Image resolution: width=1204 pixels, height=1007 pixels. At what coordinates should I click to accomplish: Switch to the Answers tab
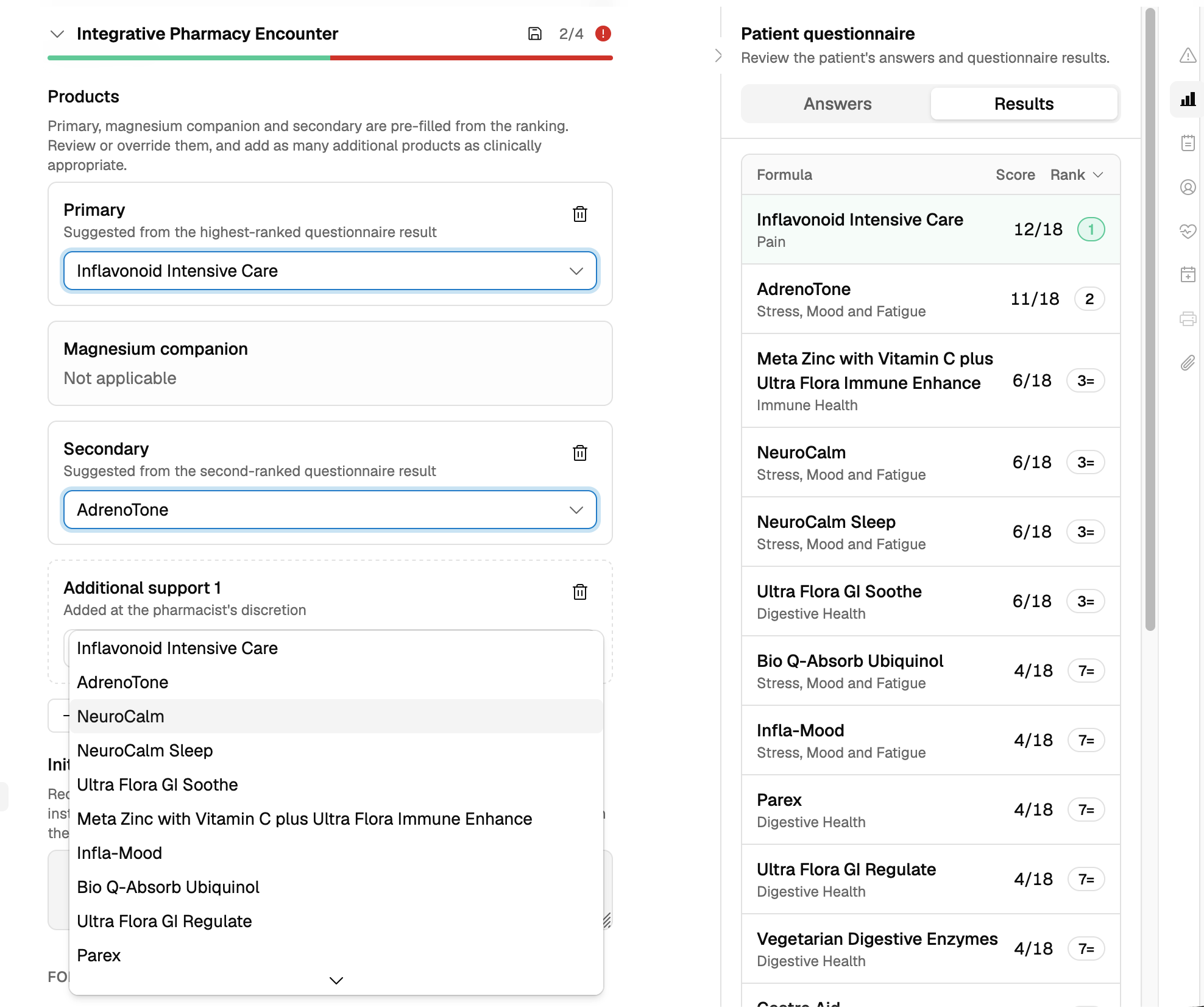pyautogui.click(x=837, y=104)
